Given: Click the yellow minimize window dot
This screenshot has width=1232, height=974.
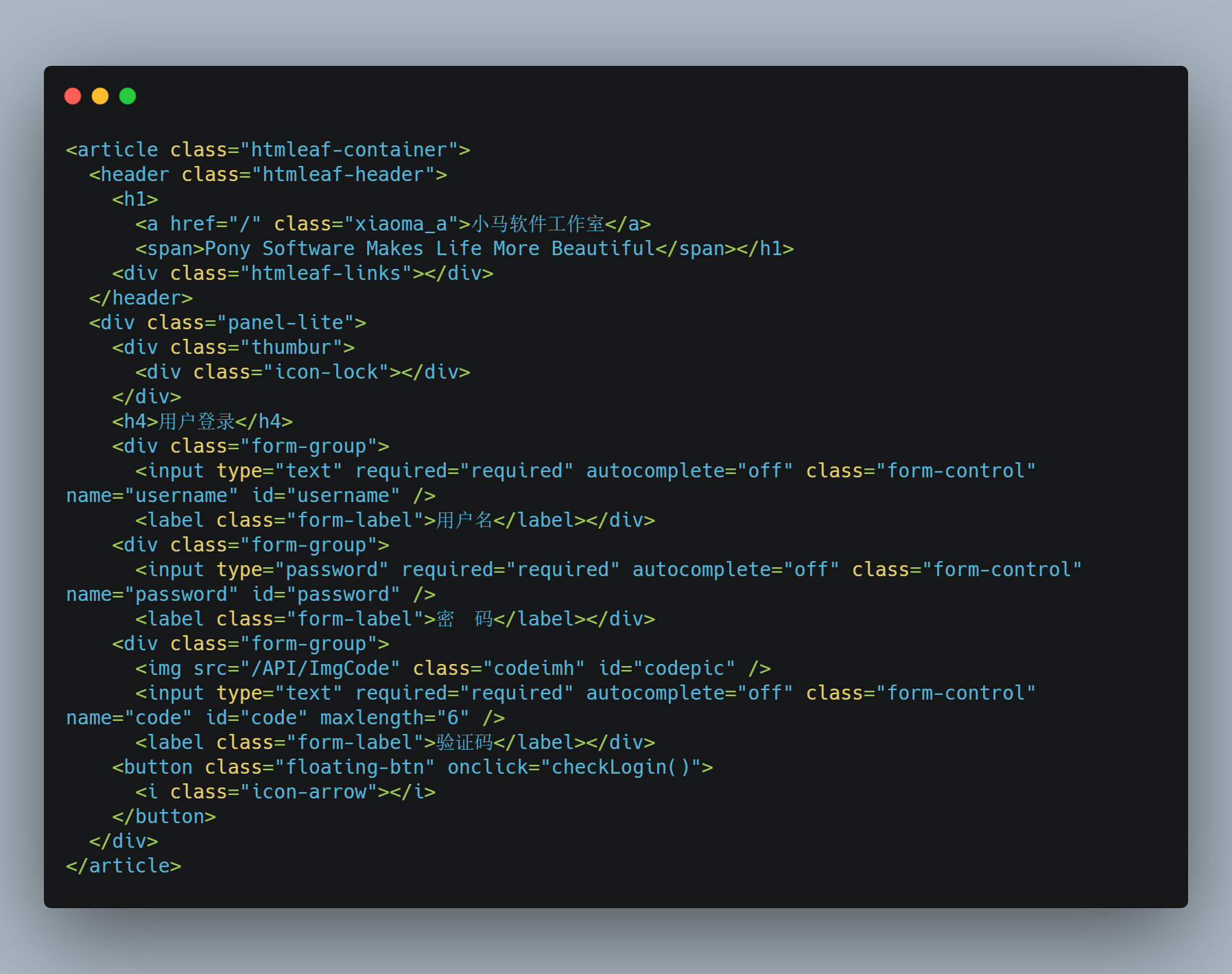Looking at the screenshot, I should coord(100,96).
